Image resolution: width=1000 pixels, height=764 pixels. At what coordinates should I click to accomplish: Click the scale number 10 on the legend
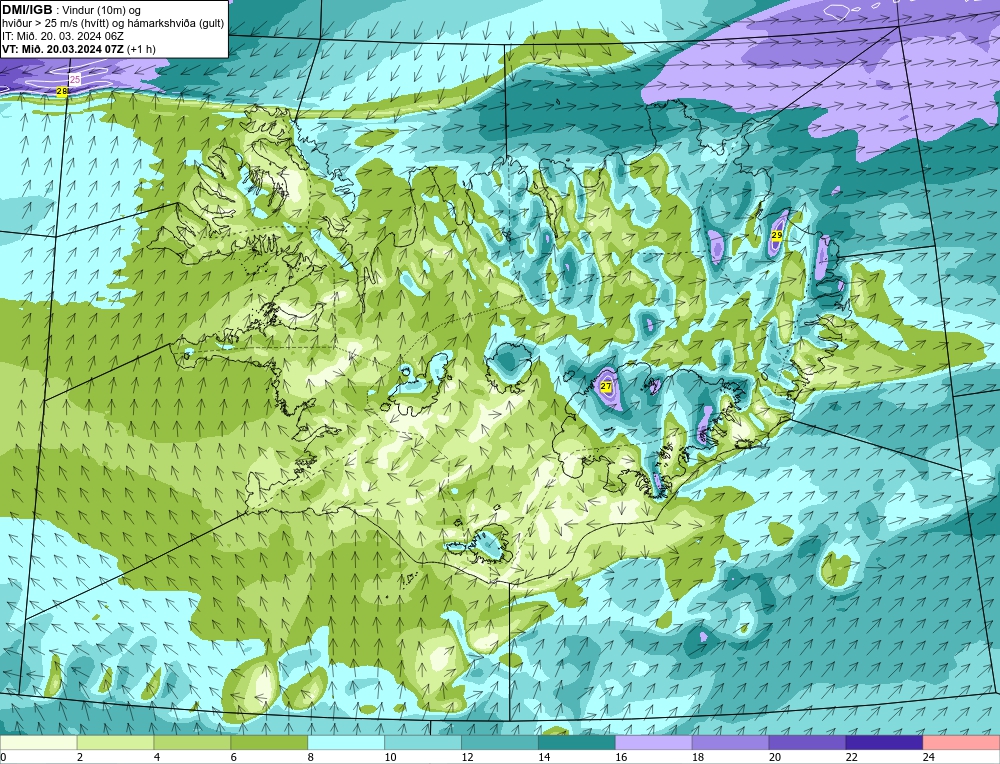pos(390,757)
